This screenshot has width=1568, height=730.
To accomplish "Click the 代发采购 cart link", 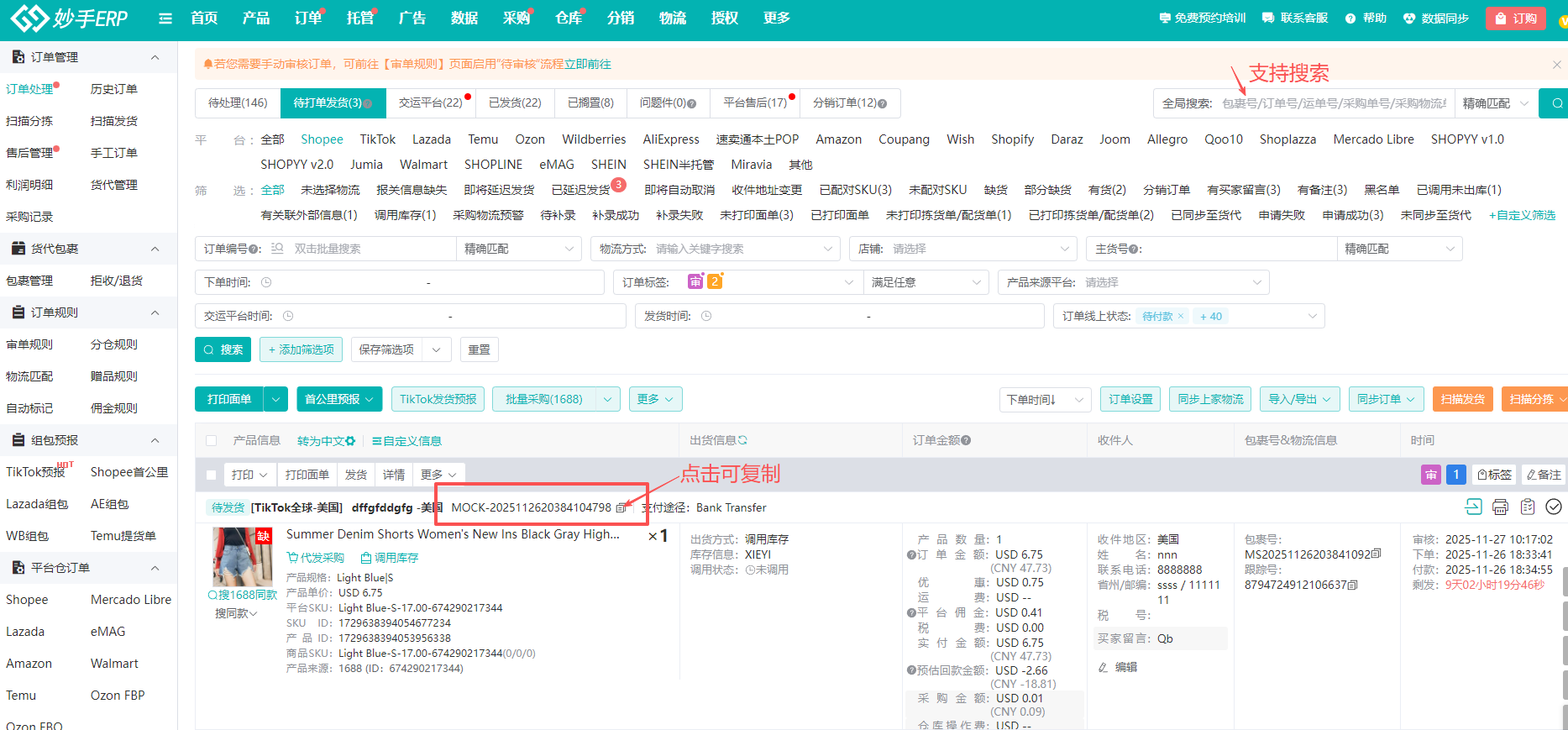I will 316,558.
